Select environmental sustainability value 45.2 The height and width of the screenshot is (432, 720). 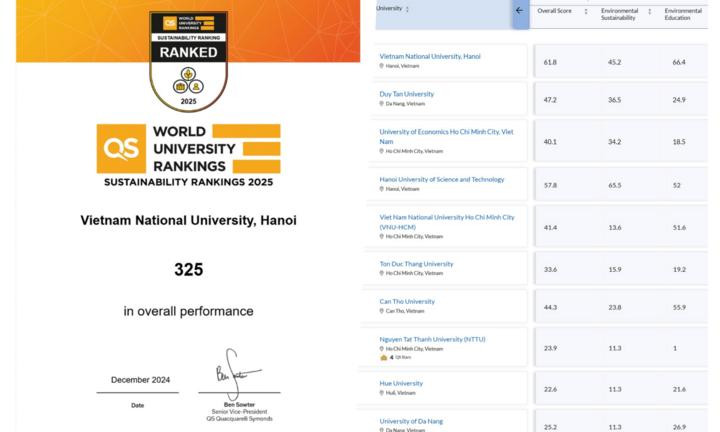tap(614, 62)
